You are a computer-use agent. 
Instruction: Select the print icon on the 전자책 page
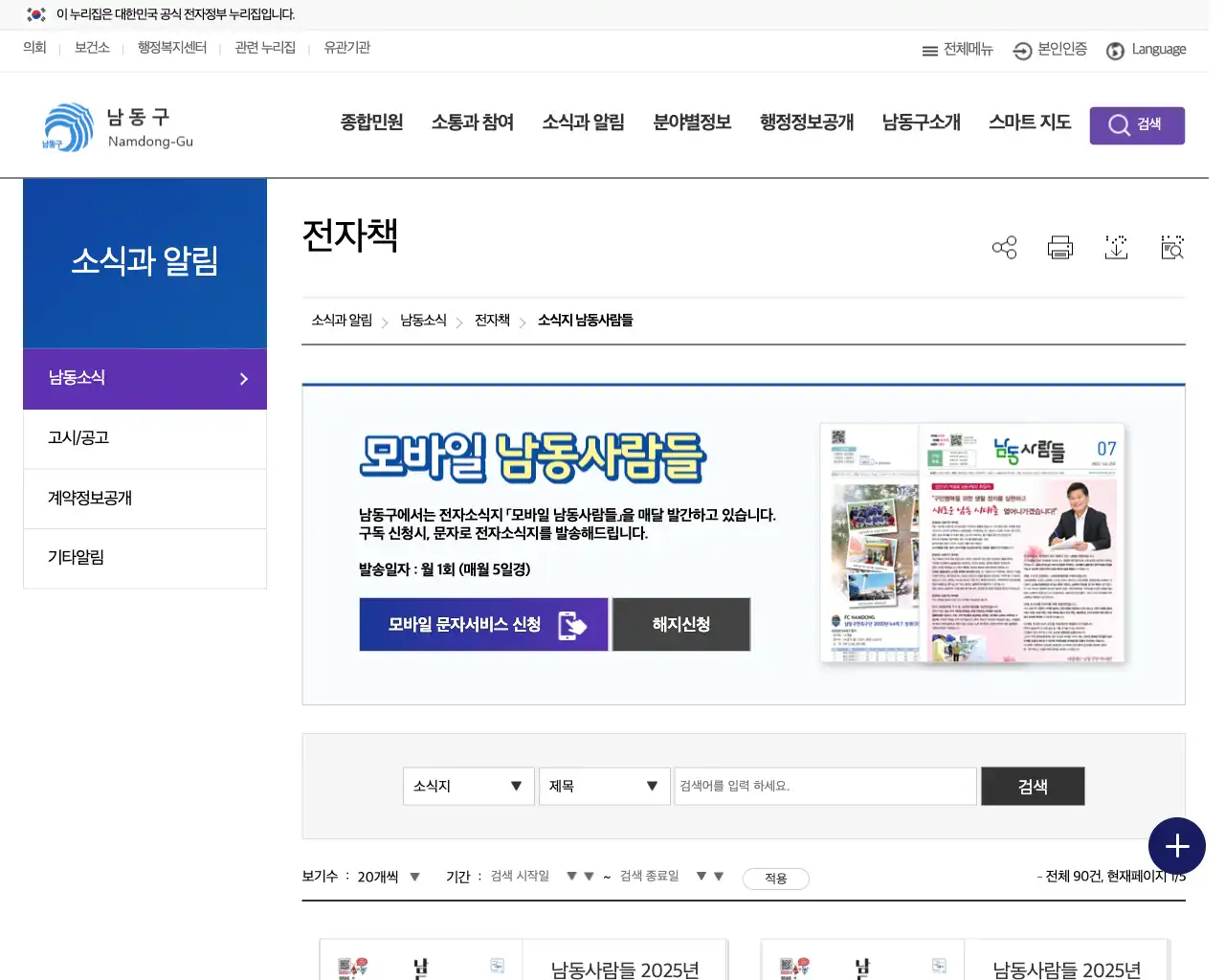point(1059,247)
